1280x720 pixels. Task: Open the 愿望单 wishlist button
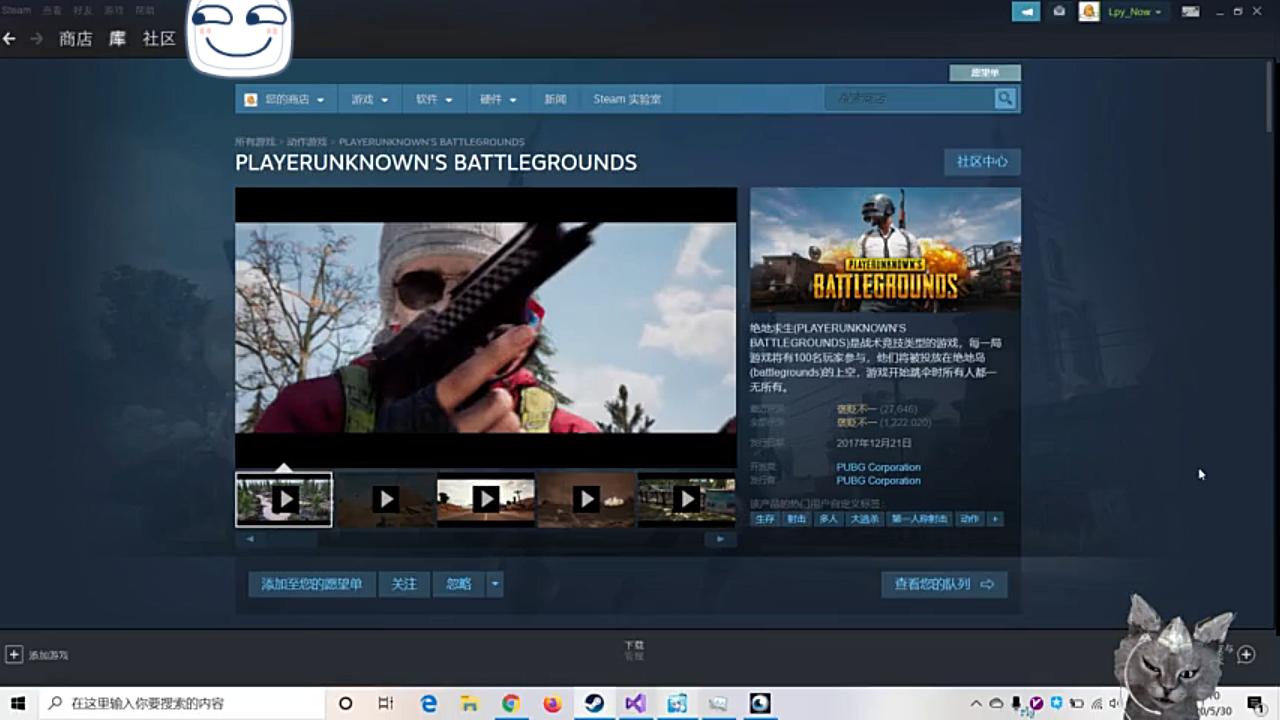985,73
